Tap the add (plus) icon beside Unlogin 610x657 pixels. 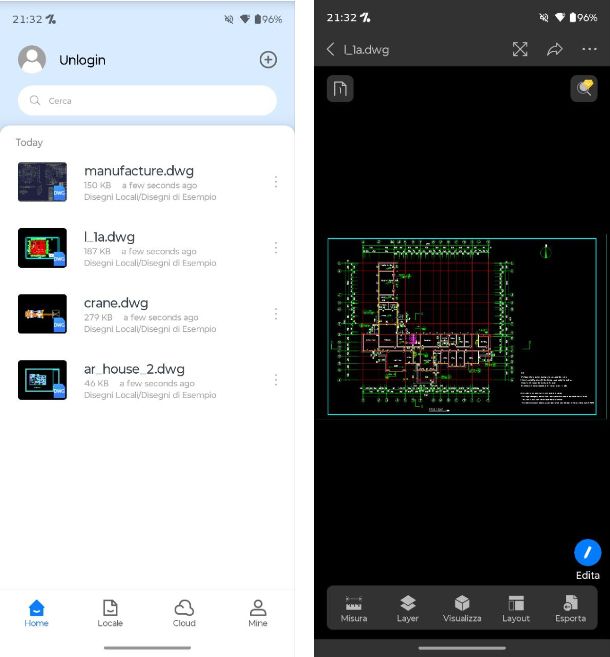[268, 59]
